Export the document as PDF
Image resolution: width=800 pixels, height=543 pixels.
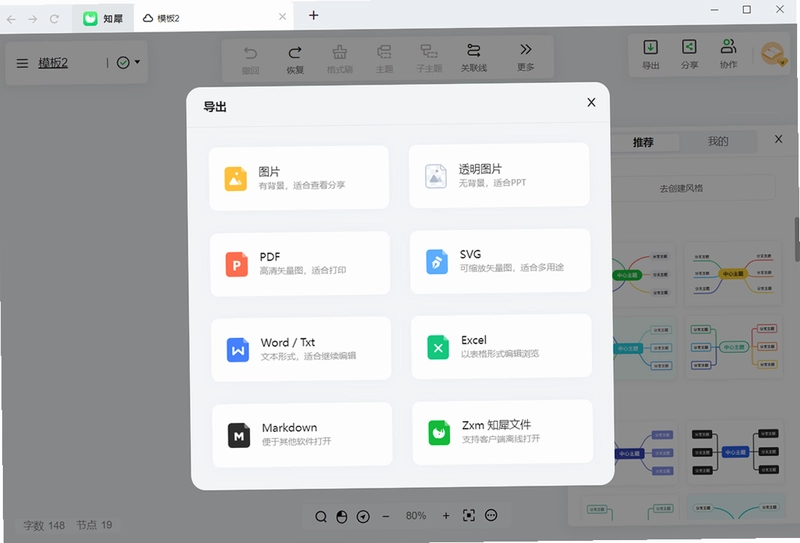[300, 263]
